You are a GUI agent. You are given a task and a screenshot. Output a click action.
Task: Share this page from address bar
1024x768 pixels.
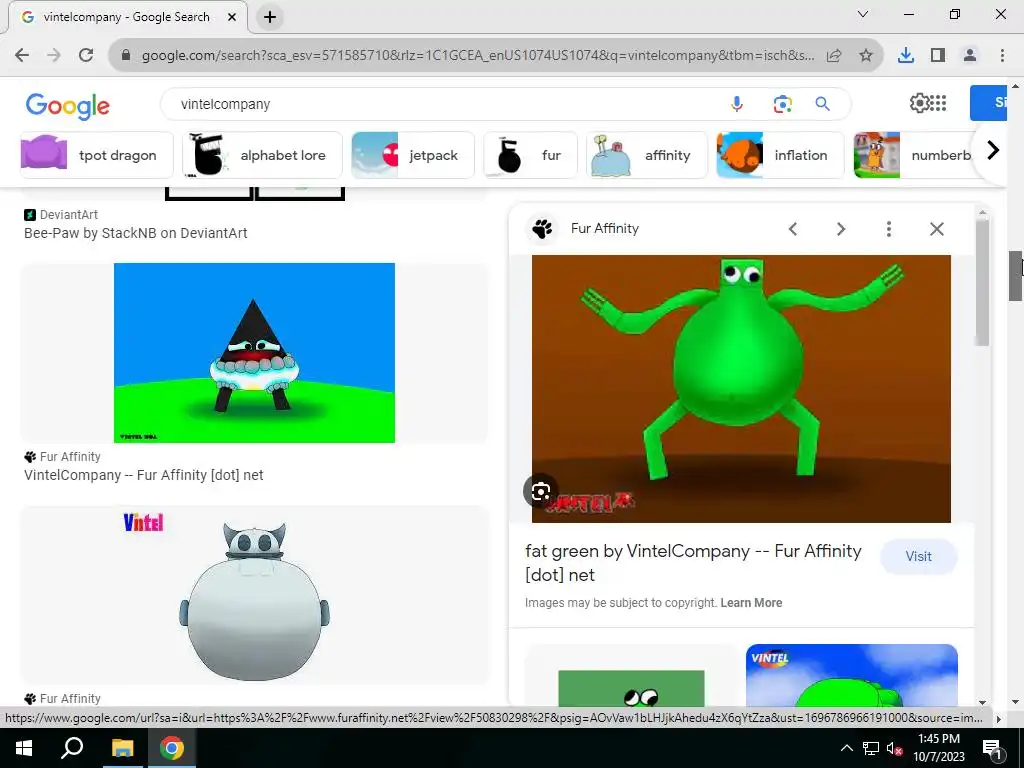pos(834,56)
